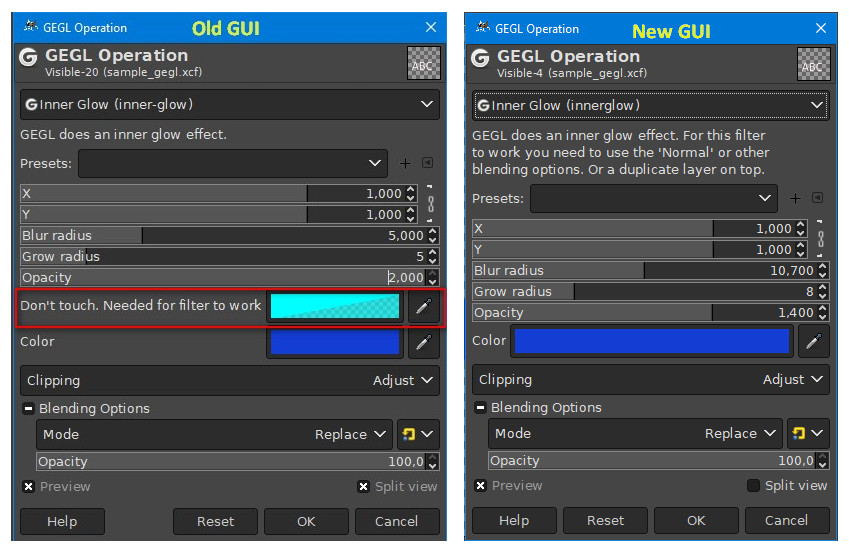
Task: Open Mode Replace dropdown in Old GUI
Action: 214,434
